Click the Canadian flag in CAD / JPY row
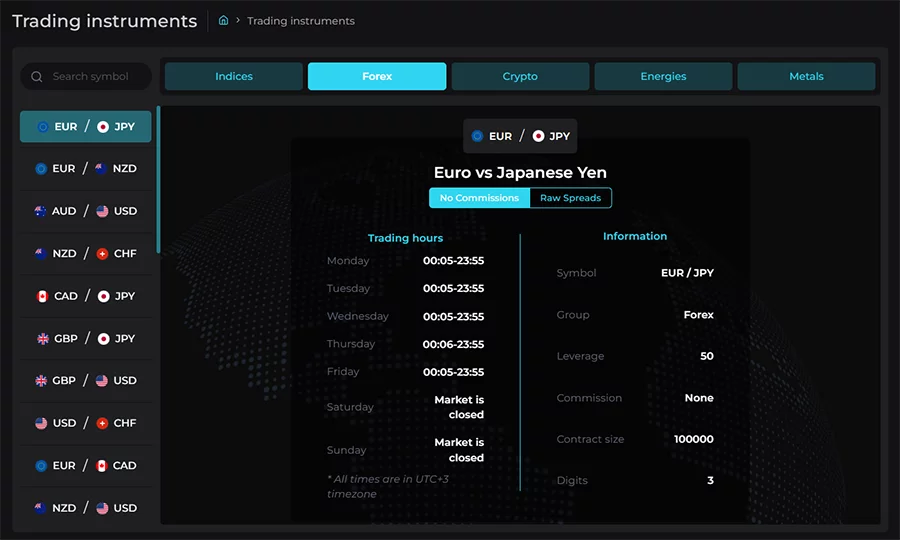Viewport: 900px width, 540px height. click(x=42, y=296)
